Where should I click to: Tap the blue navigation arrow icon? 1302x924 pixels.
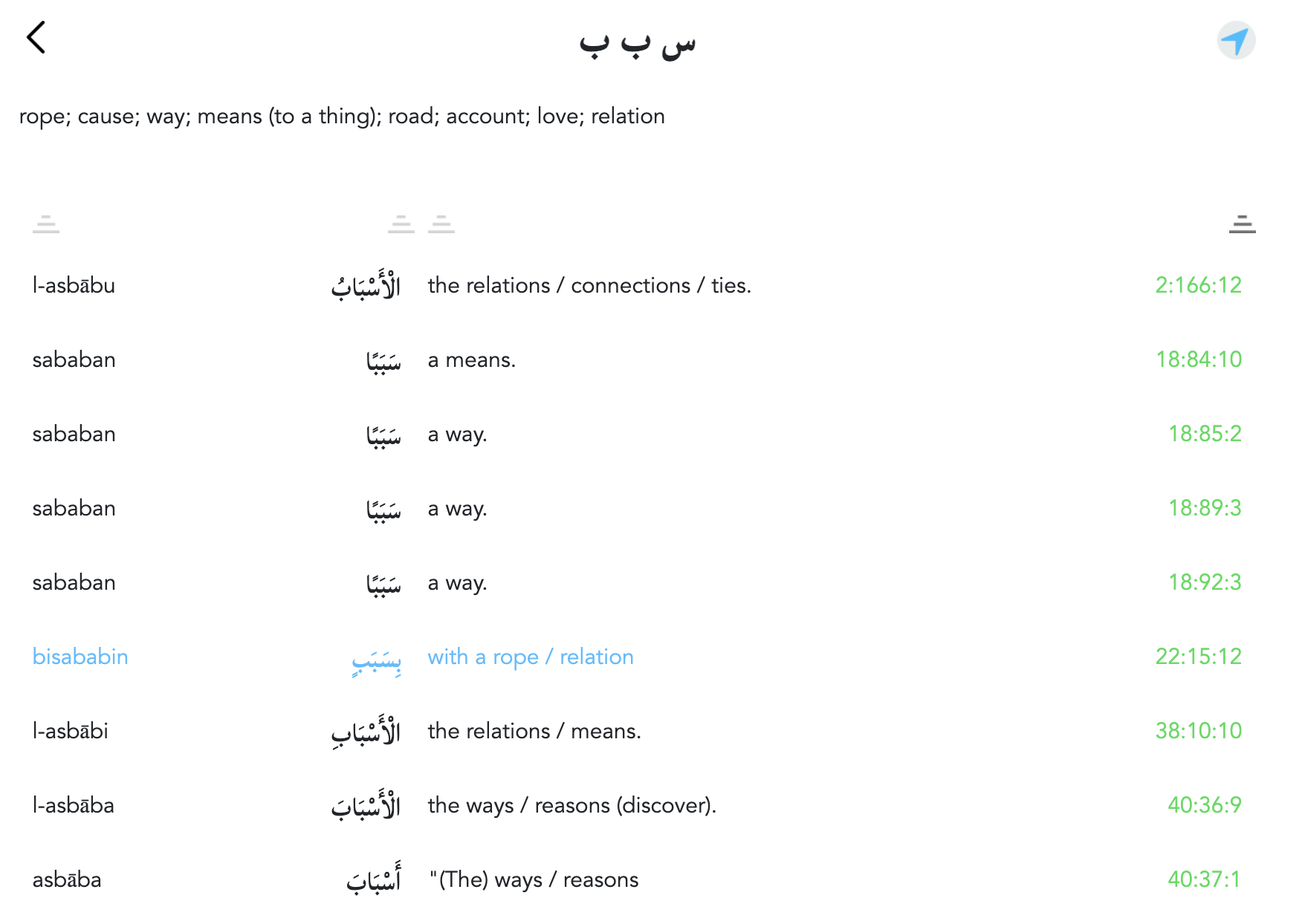(1236, 41)
